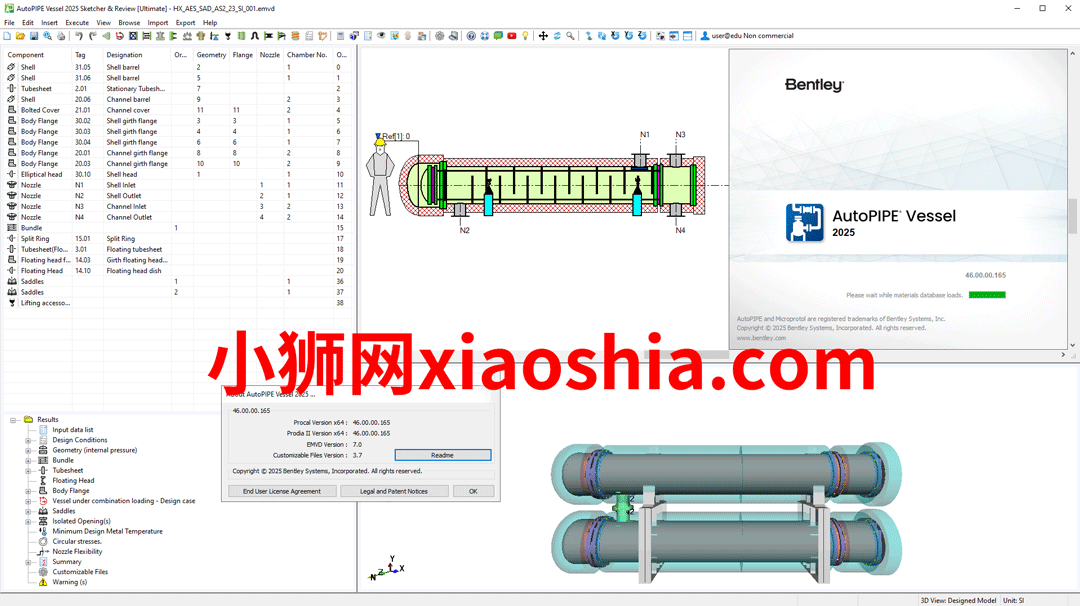
Task: Click the Save floppy disk icon
Action: [x=34, y=36]
